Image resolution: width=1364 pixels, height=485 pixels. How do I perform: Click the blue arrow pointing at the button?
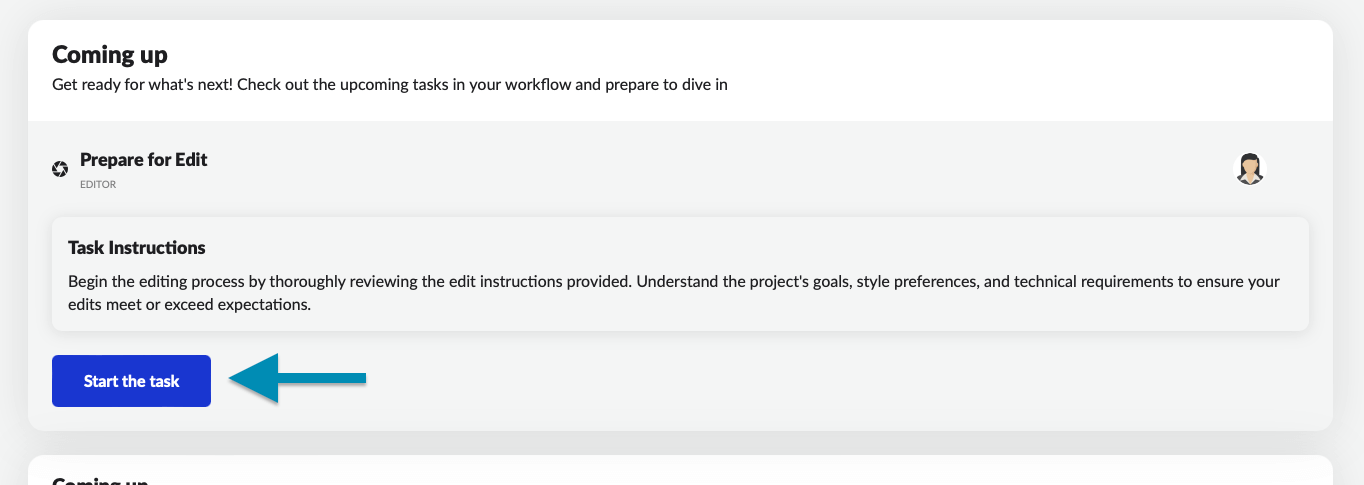click(298, 378)
